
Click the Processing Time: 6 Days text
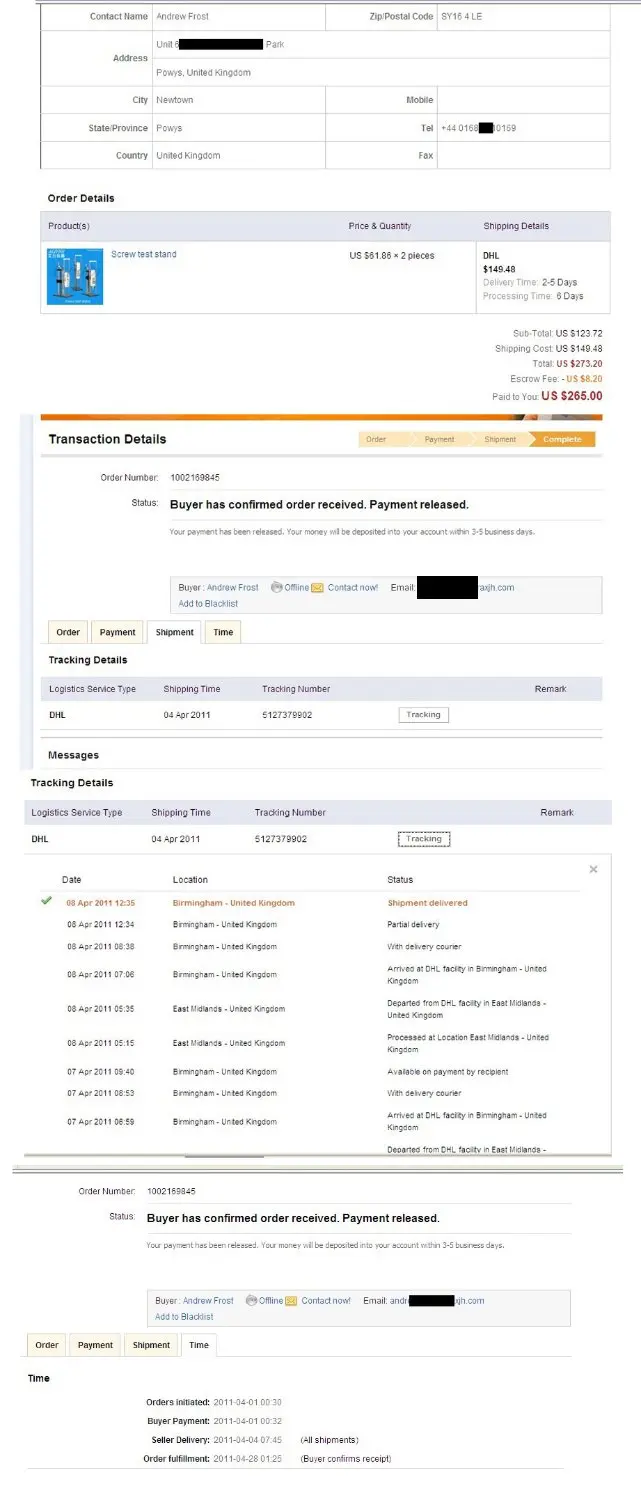click(533, 296)
